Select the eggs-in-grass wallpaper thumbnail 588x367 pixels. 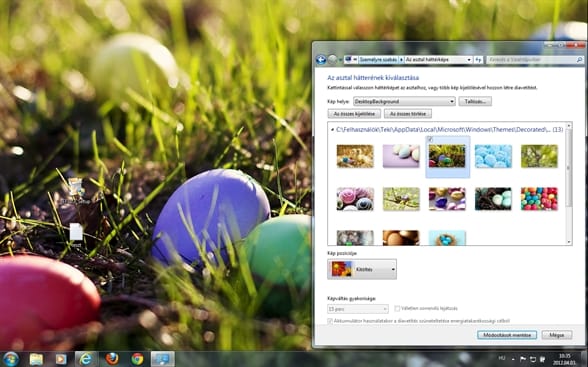click(447, 156)
